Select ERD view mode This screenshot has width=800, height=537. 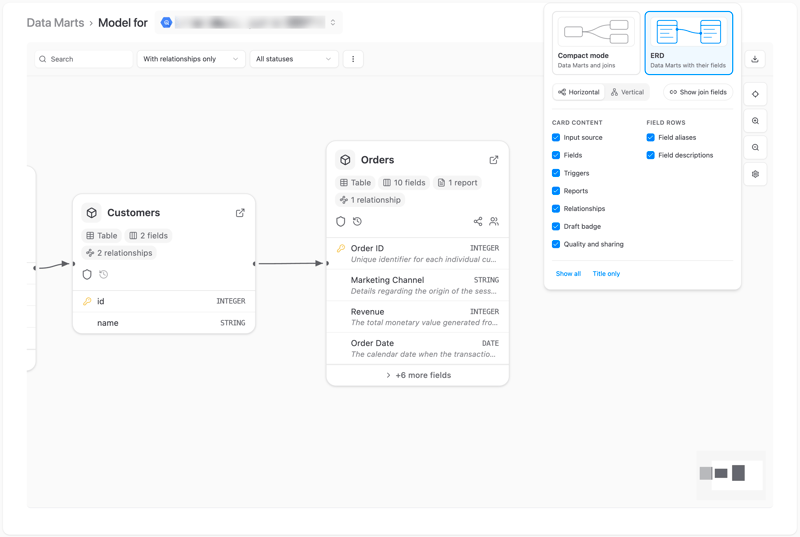(x=688, y=43)
